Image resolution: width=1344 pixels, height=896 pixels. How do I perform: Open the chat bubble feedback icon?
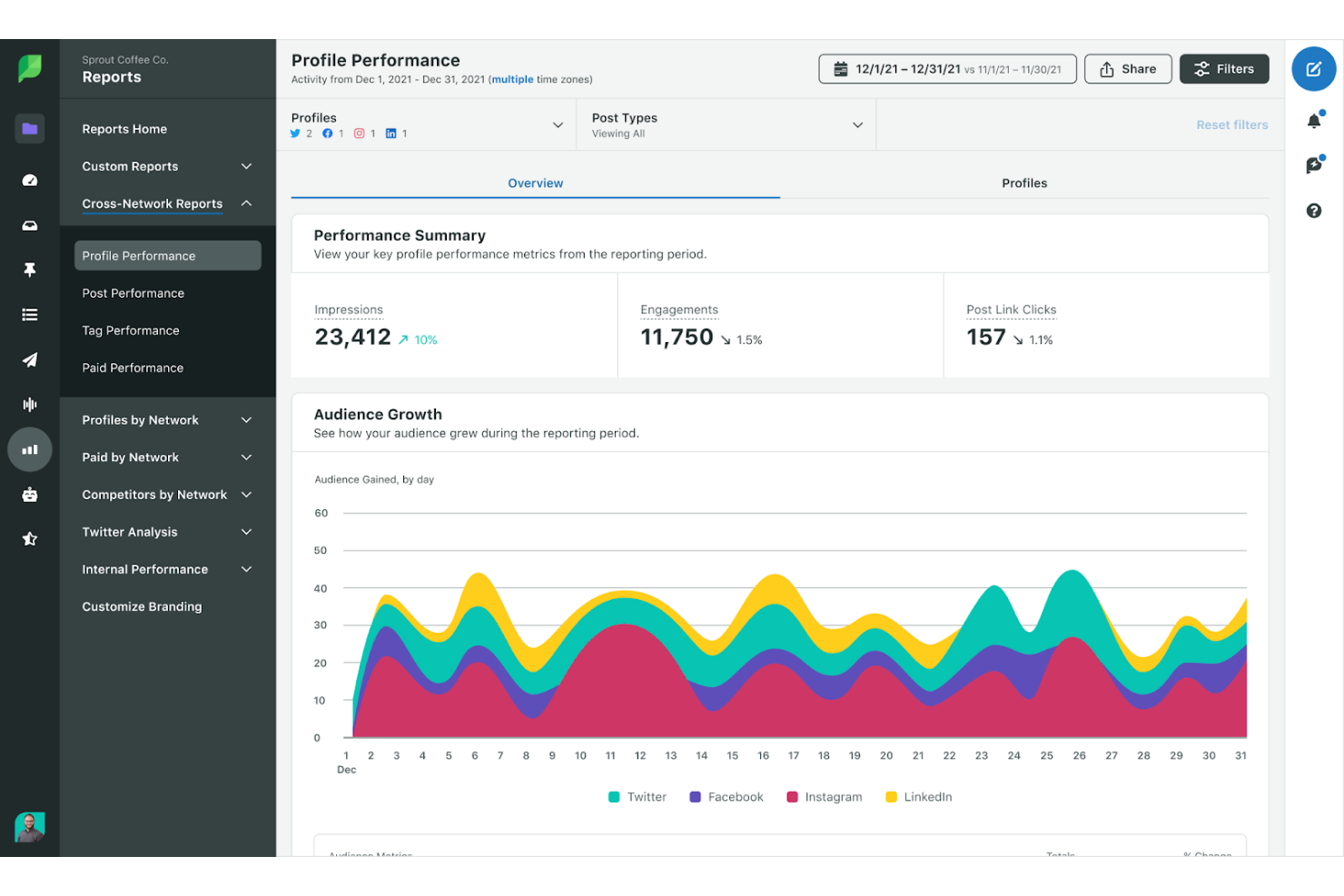[x=1314, y=165]
